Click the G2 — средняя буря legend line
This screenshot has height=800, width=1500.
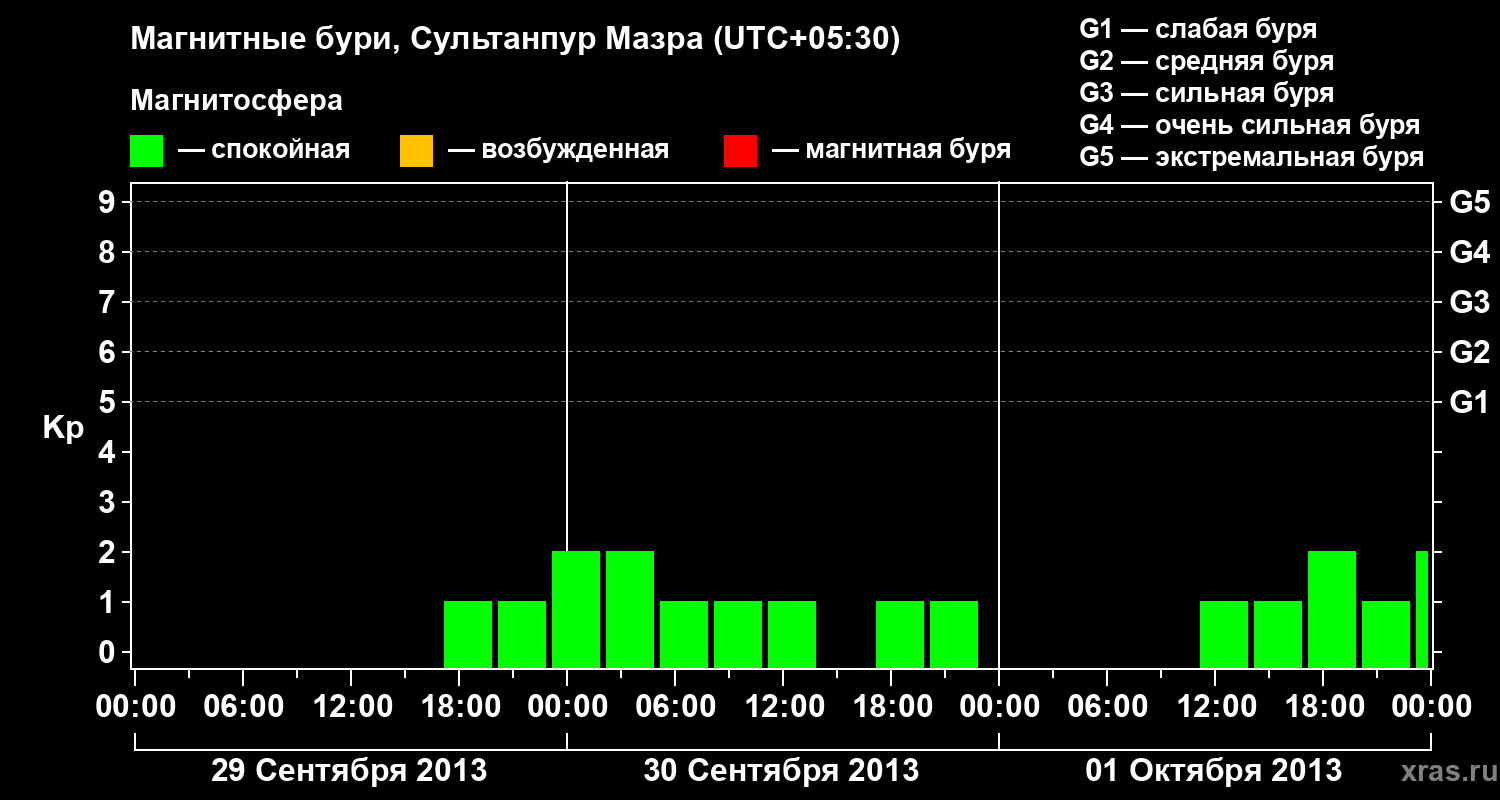(1206, 61)
